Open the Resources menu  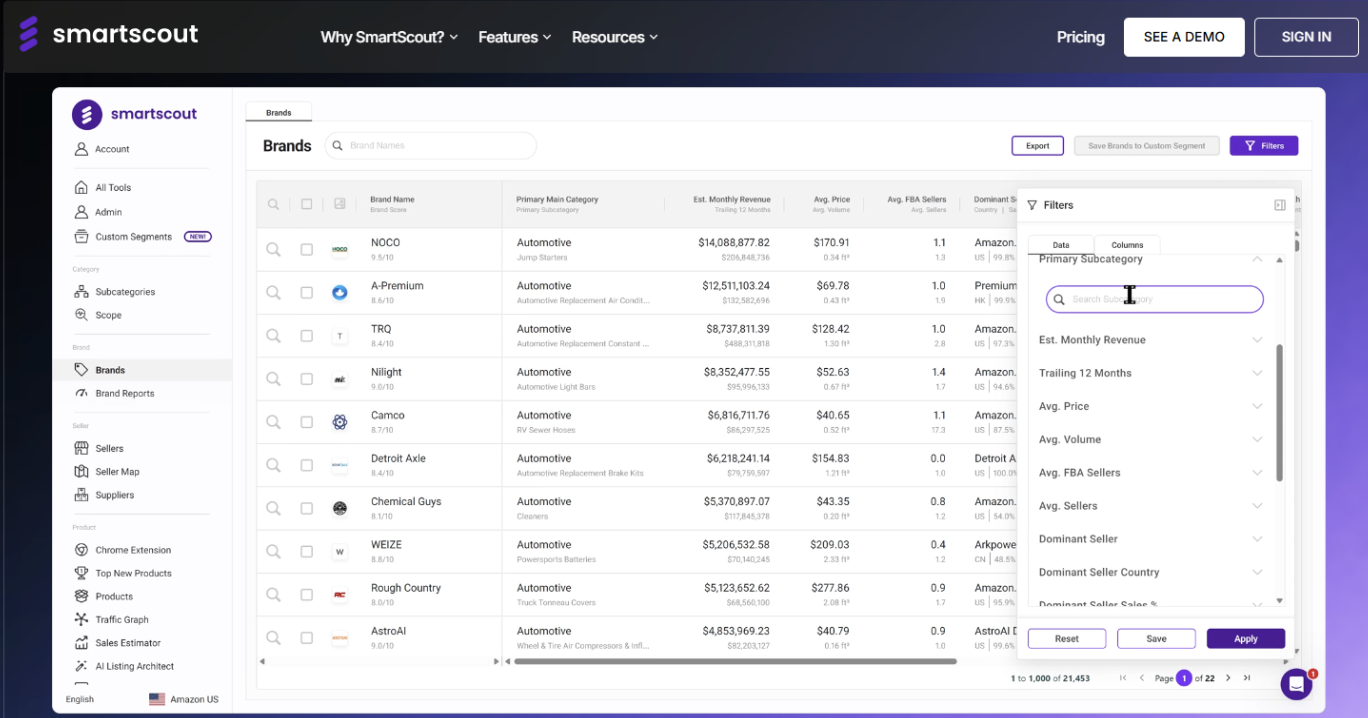615,37
